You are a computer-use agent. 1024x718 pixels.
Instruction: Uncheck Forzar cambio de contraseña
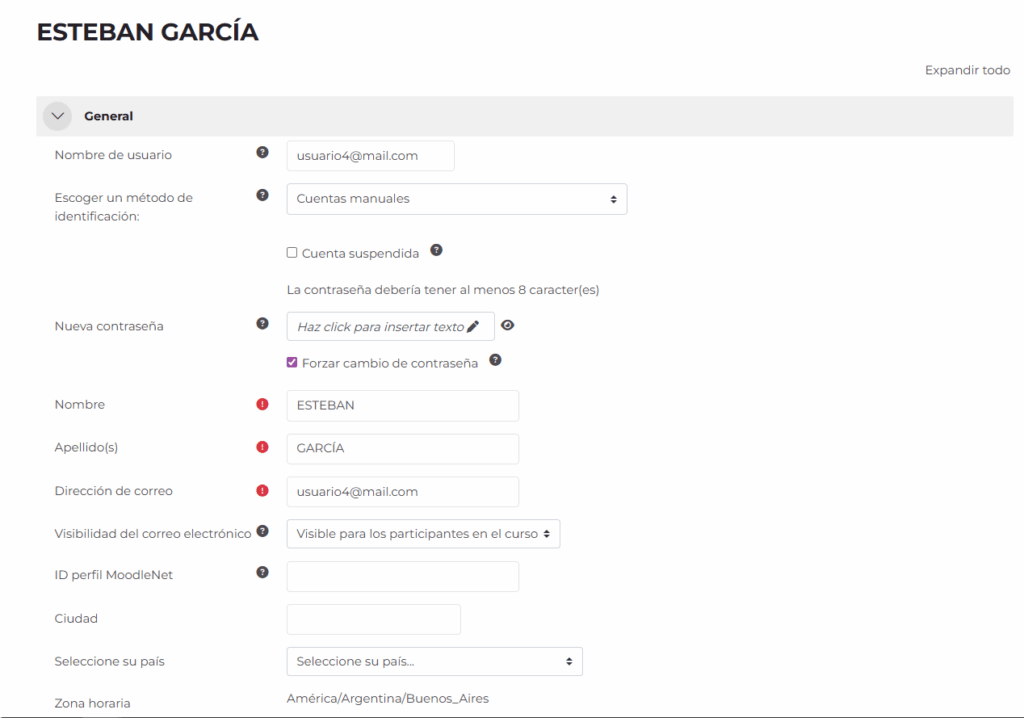tap(292, 363)
